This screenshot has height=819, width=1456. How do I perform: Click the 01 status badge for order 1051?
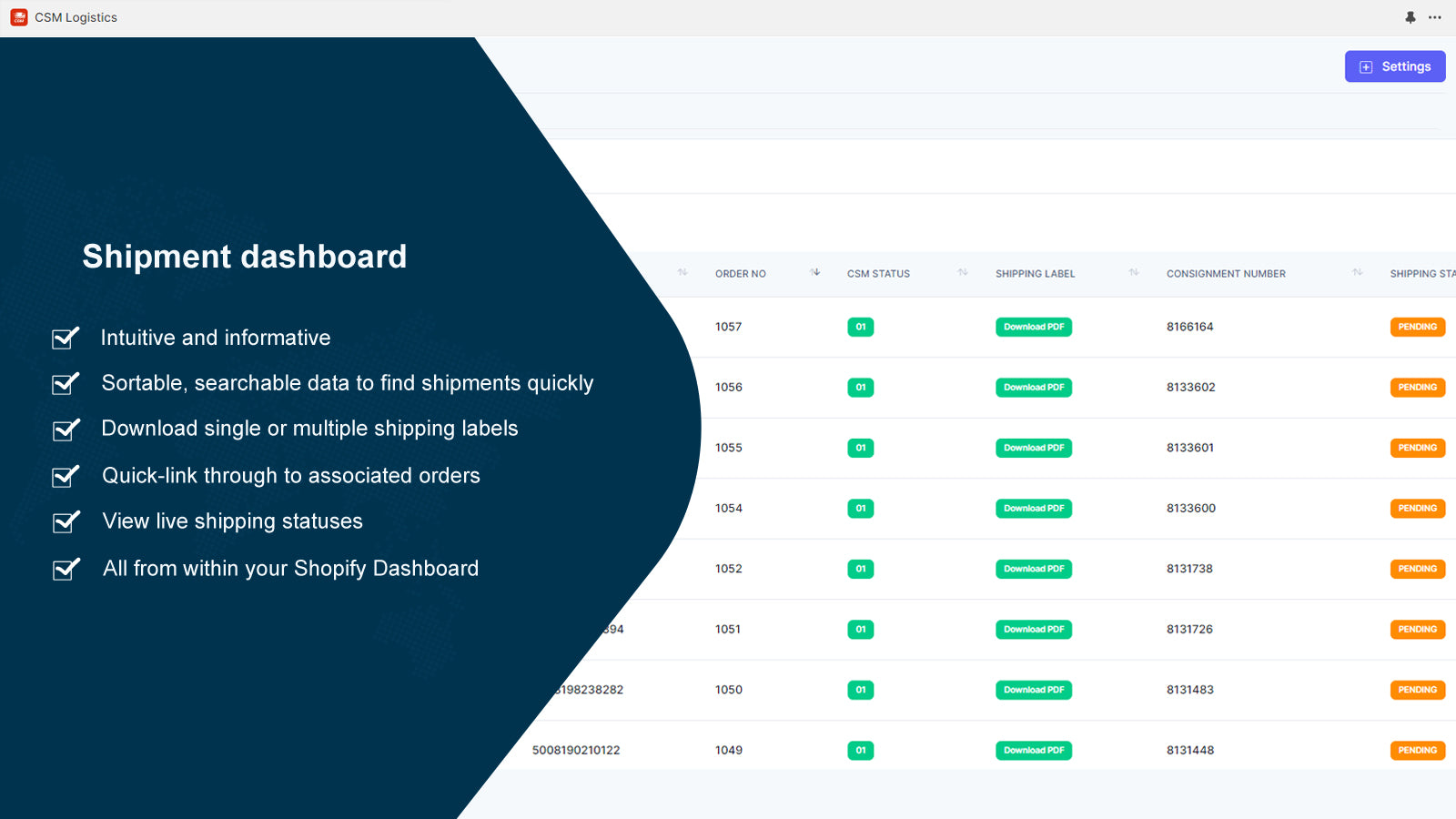coord(861,630)
